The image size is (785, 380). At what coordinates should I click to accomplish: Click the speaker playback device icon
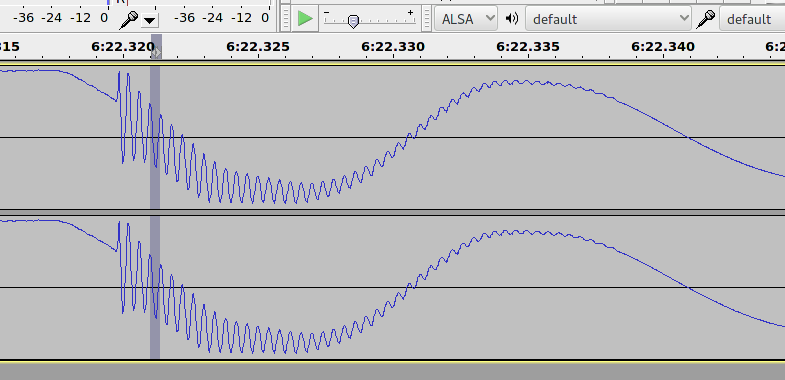512,19
